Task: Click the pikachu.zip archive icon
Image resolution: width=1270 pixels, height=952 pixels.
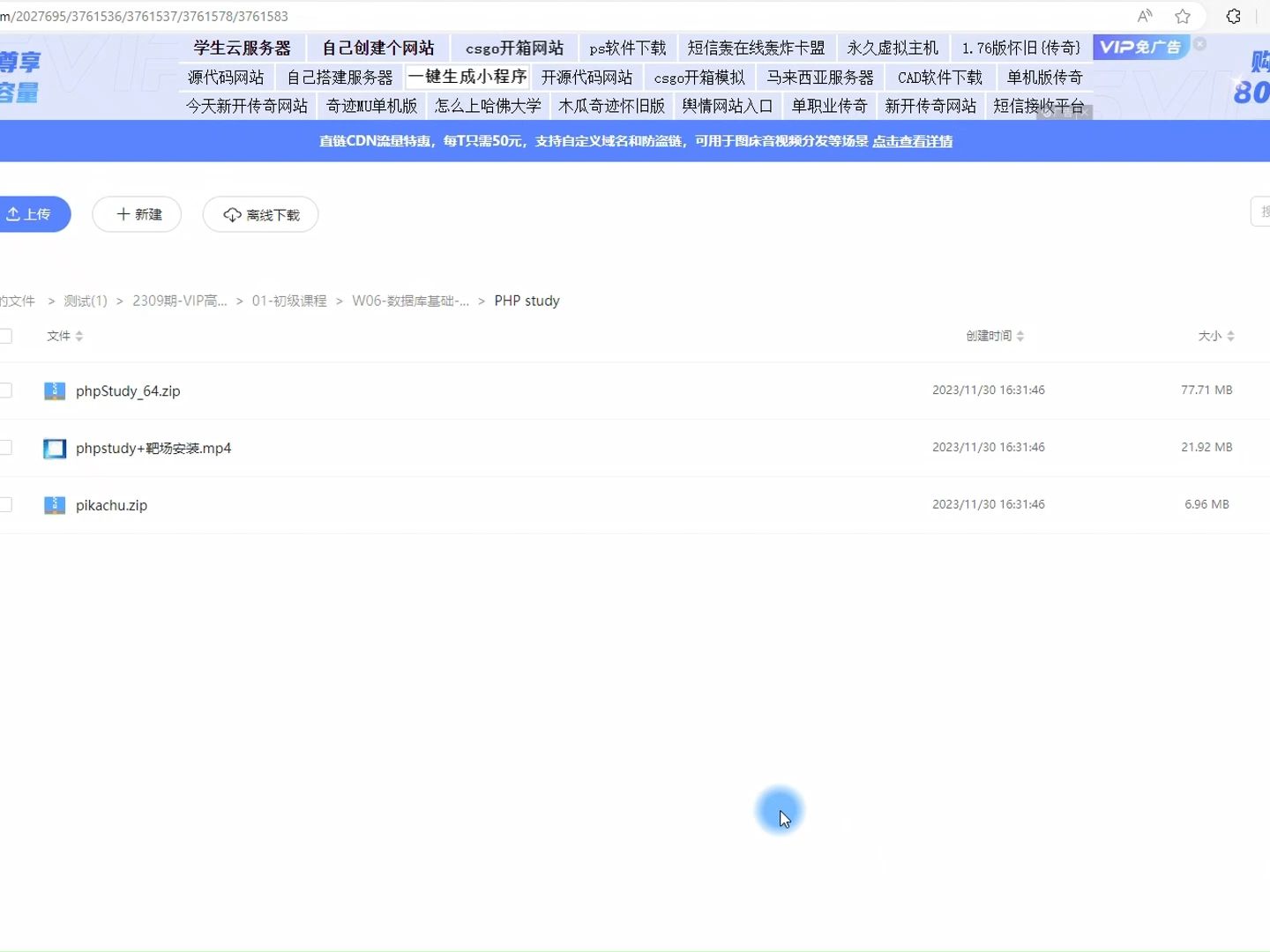Action: pos(55,505)
